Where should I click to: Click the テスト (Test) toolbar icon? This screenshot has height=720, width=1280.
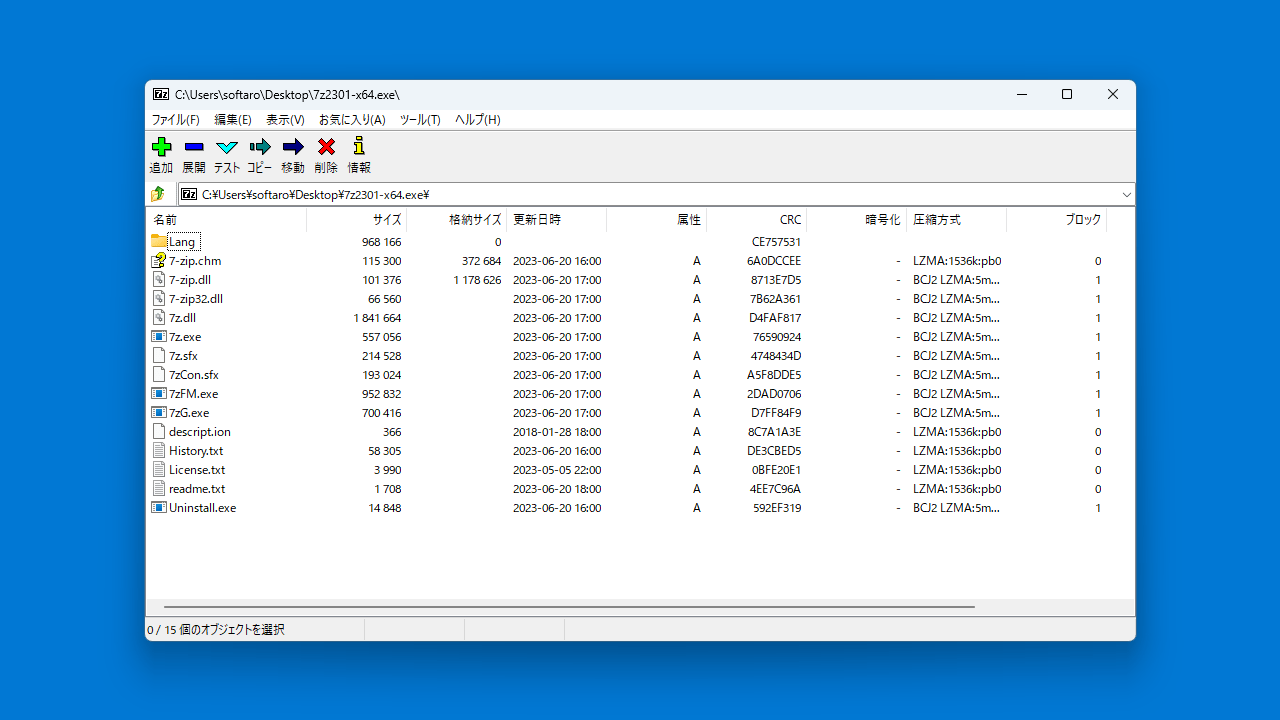click(x=227, y=147)
